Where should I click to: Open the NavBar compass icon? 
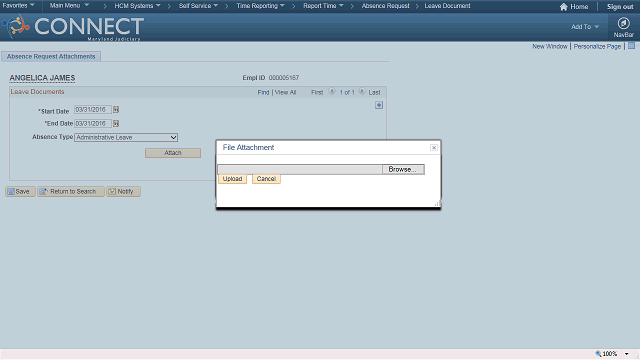tap(623, 23)
